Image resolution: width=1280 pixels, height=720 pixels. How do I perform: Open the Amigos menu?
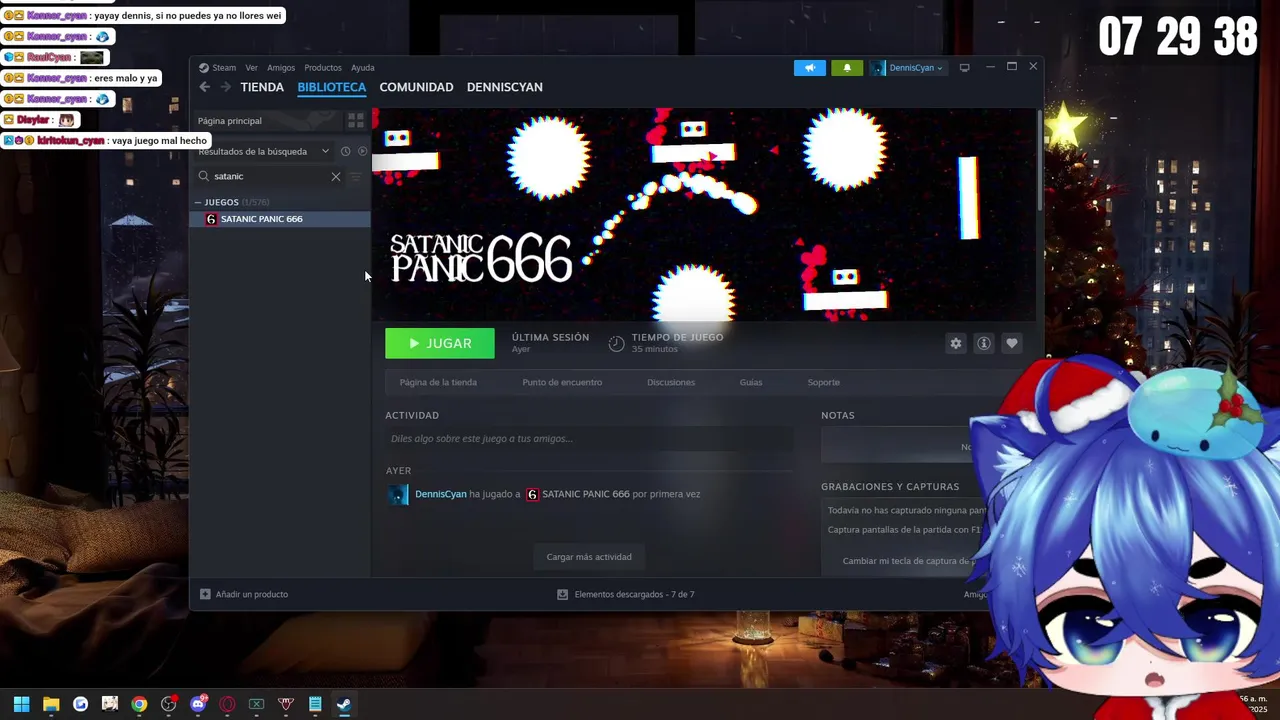(x=281, y=68)
